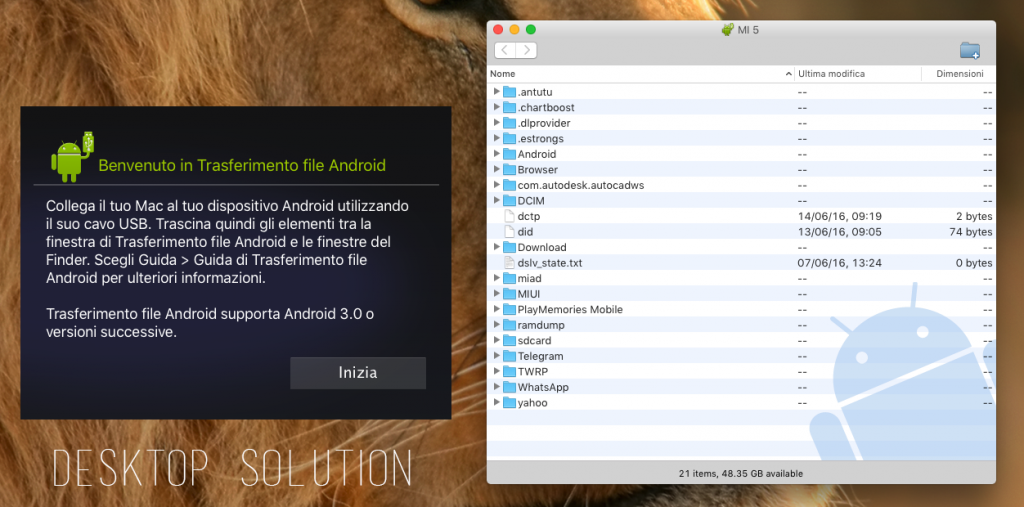Image resolution: width=1024 pixels, height=507 pixels.
Task: Sort by the Nome column header
Action: [641, 74]
